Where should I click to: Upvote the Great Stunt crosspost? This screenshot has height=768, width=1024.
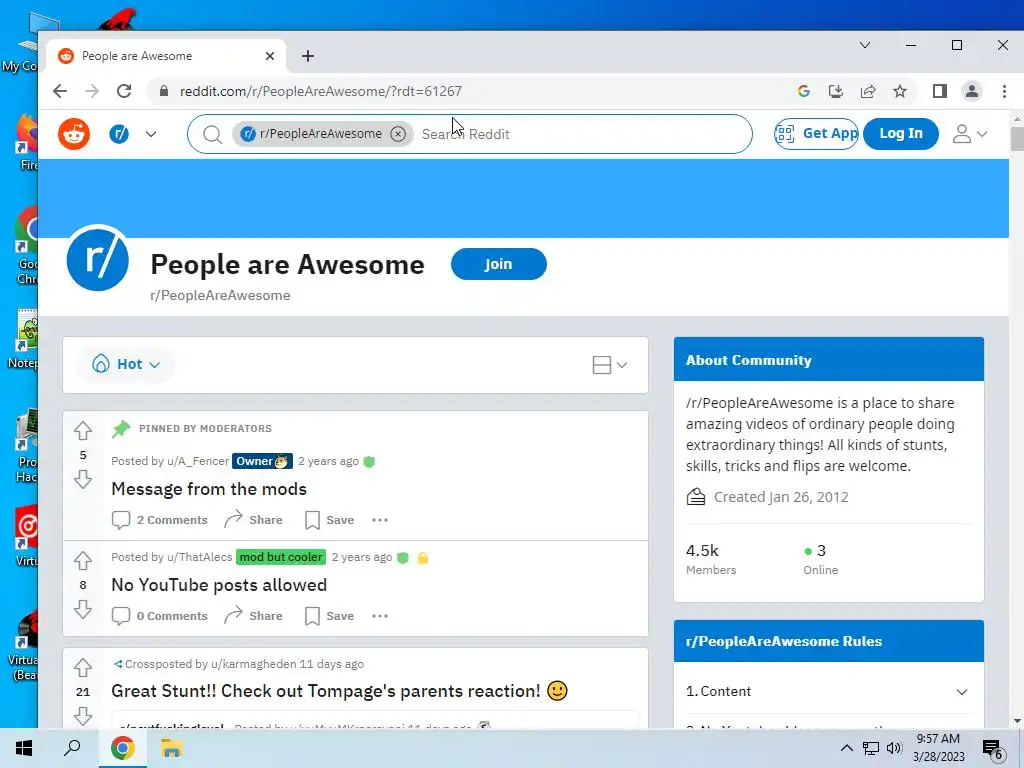83,668
